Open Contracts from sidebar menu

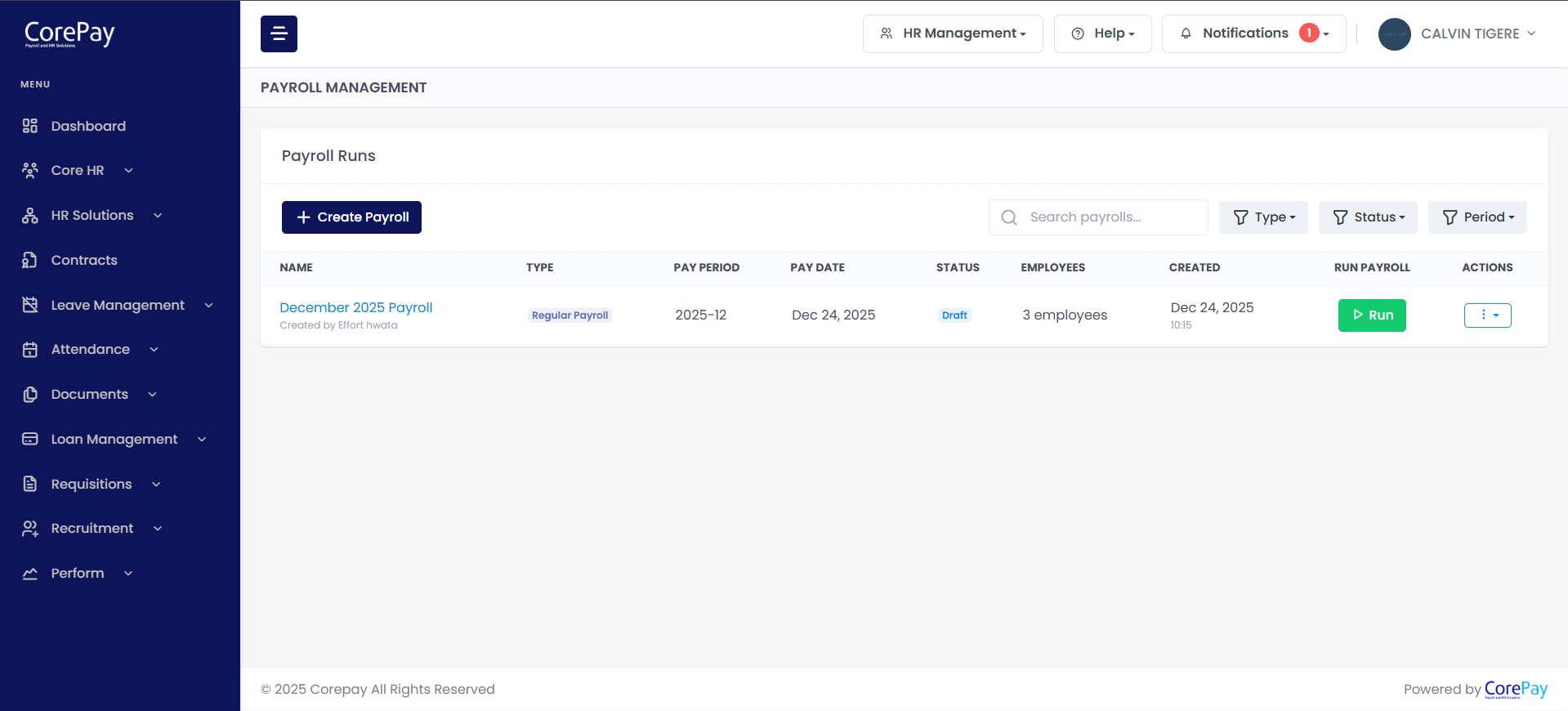click(x=84, y=260)
